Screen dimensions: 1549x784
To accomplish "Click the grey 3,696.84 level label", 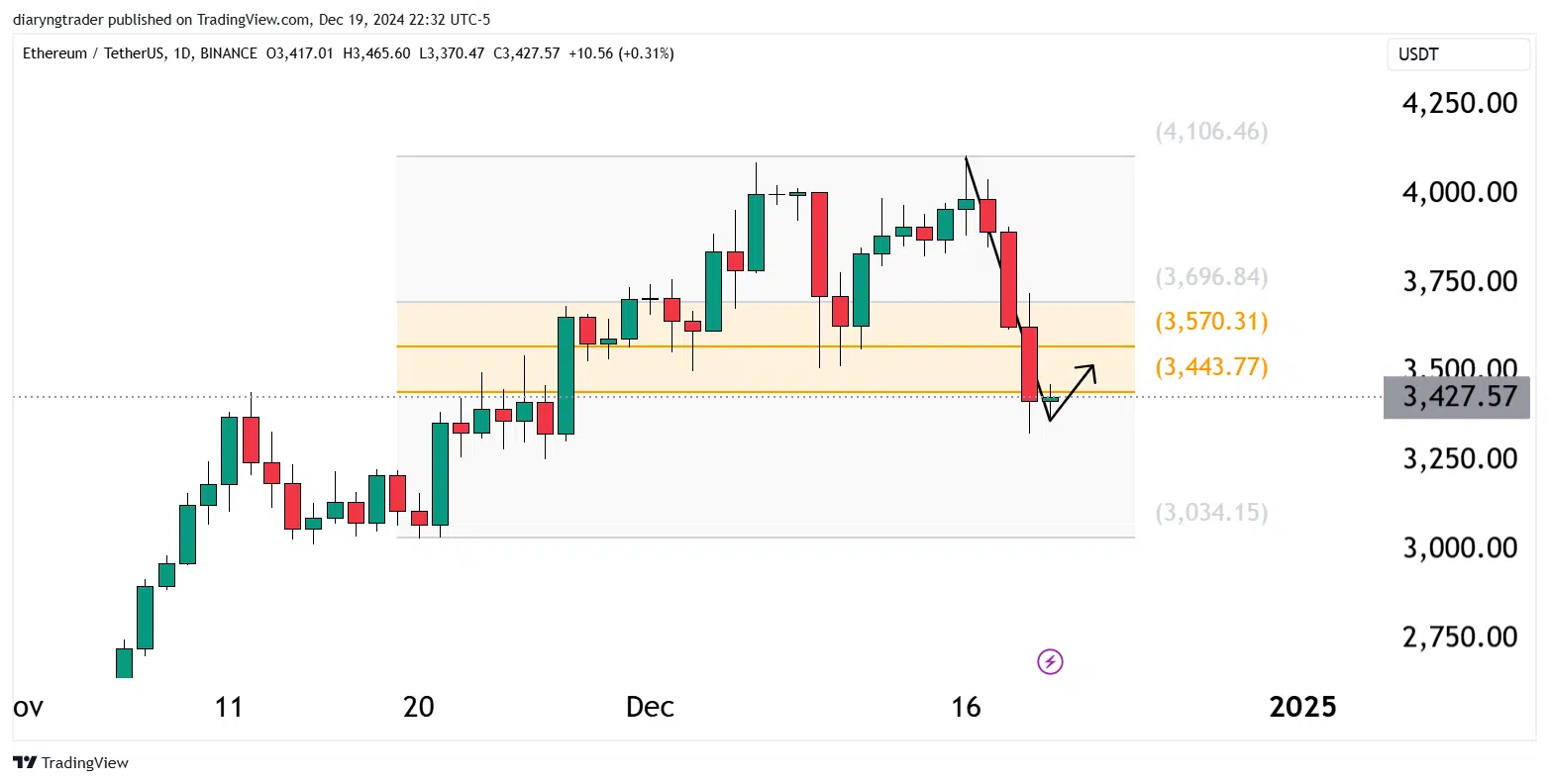I will coord(1211,277).
